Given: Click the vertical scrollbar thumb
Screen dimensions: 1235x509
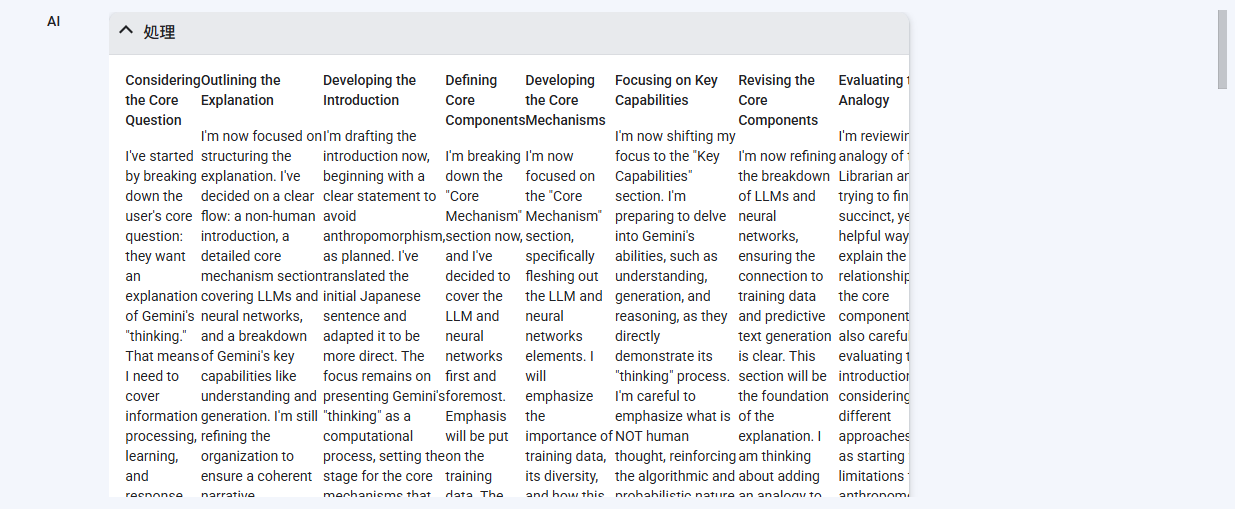Looking at the screenshot, I should tap(1222, 49).
